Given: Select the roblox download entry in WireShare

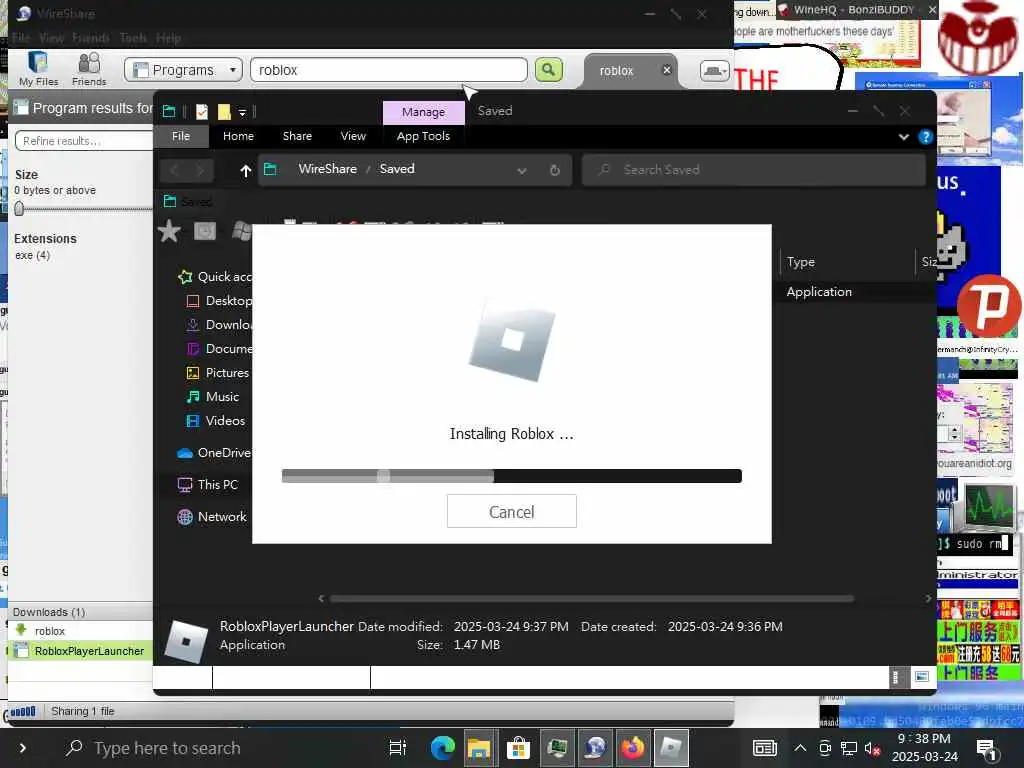Looking at the screenshot, I should click(50, 631).
